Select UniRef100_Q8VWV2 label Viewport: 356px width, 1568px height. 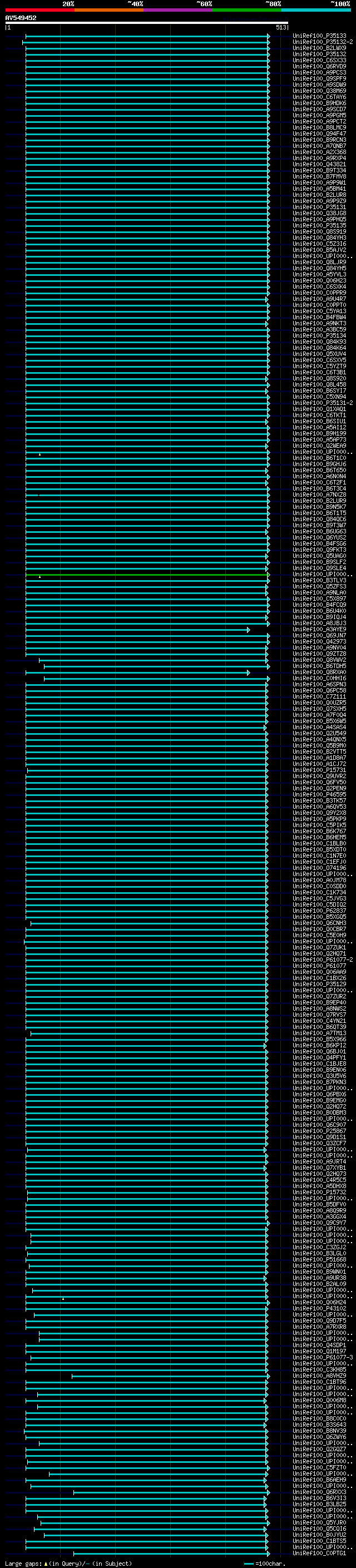coord(319,660)
